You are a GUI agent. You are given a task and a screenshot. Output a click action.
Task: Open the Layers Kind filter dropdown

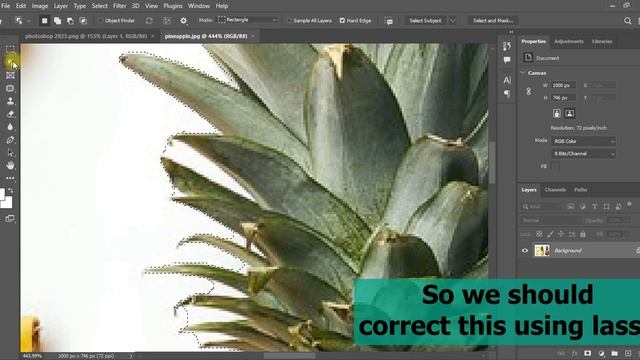[541, 207]
